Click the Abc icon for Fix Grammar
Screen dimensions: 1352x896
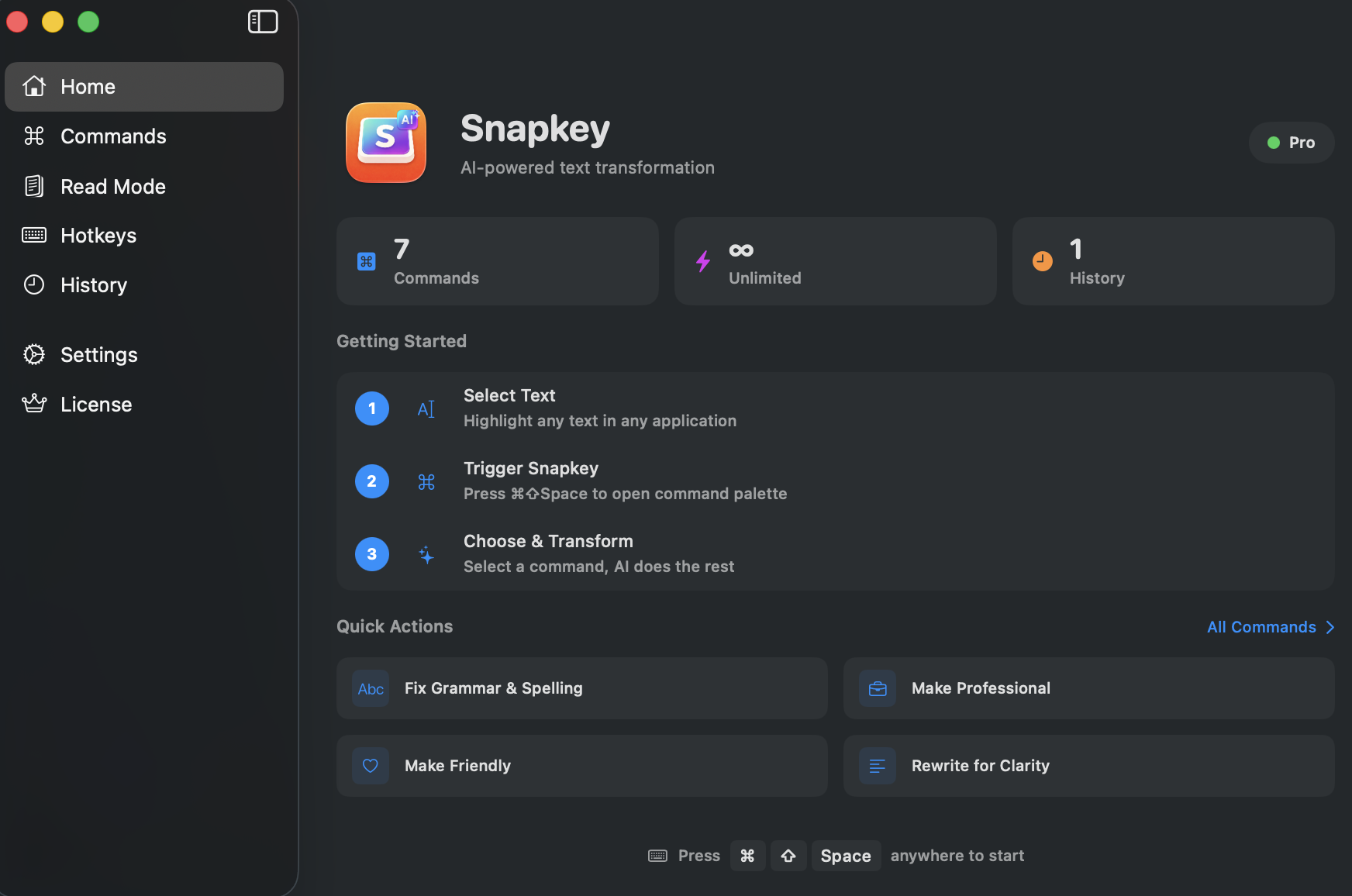tap(371, 688)
